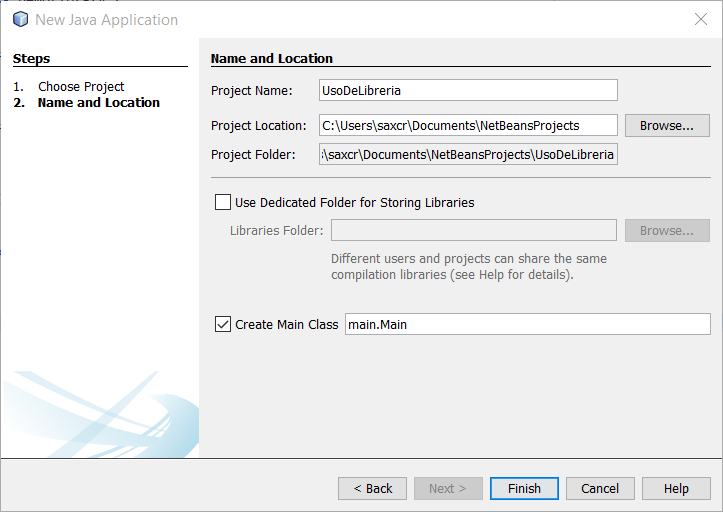This screenshot has height=512, width=723.
Task: Click the main.Main class name field
Action: (527, 324)
